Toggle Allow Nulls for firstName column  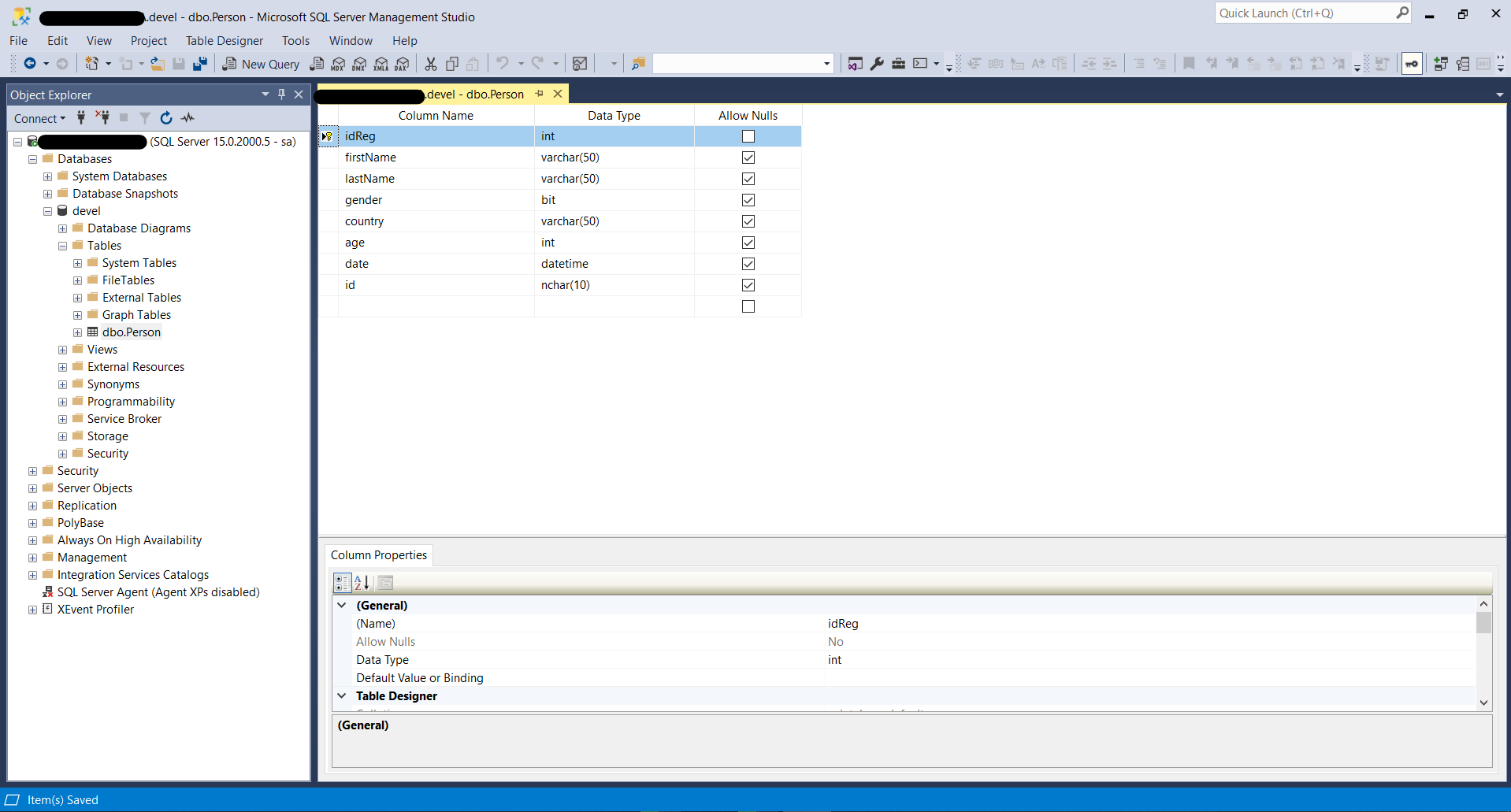tap(748, 158)
